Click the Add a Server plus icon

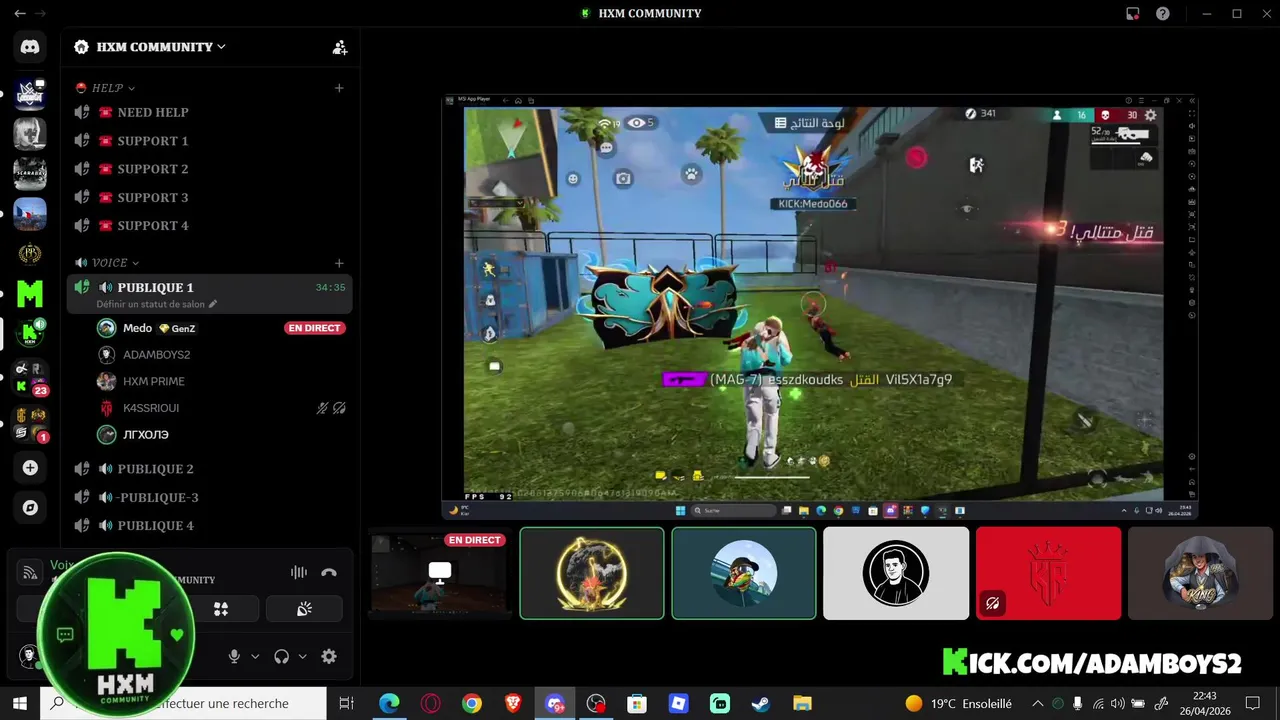coord(30,468)
